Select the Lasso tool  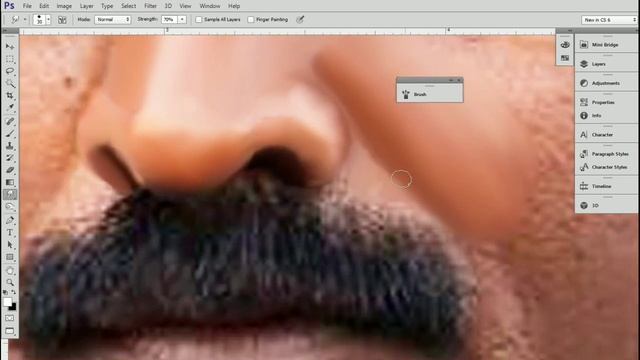pyautogui.click(x=10, y=71)
